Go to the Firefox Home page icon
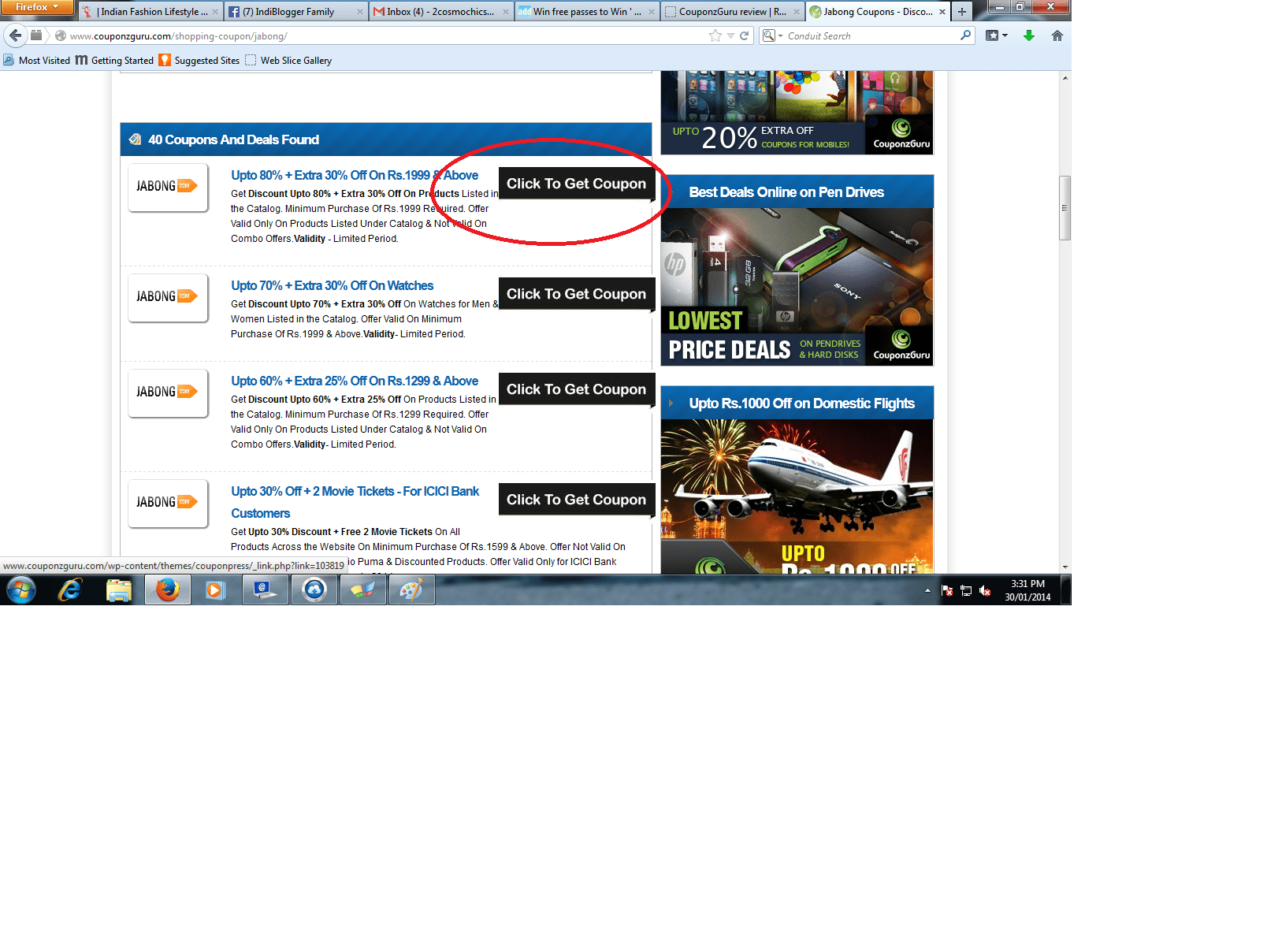Screen dimensions: 1267x952 (x=1057, y=35)
